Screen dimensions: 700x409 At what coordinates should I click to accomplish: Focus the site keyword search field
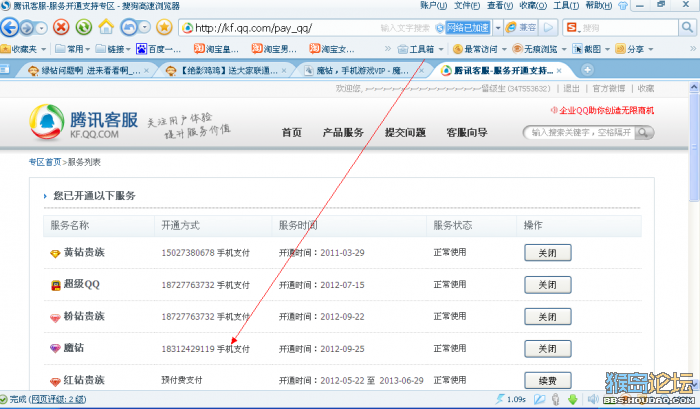(579, 133)
